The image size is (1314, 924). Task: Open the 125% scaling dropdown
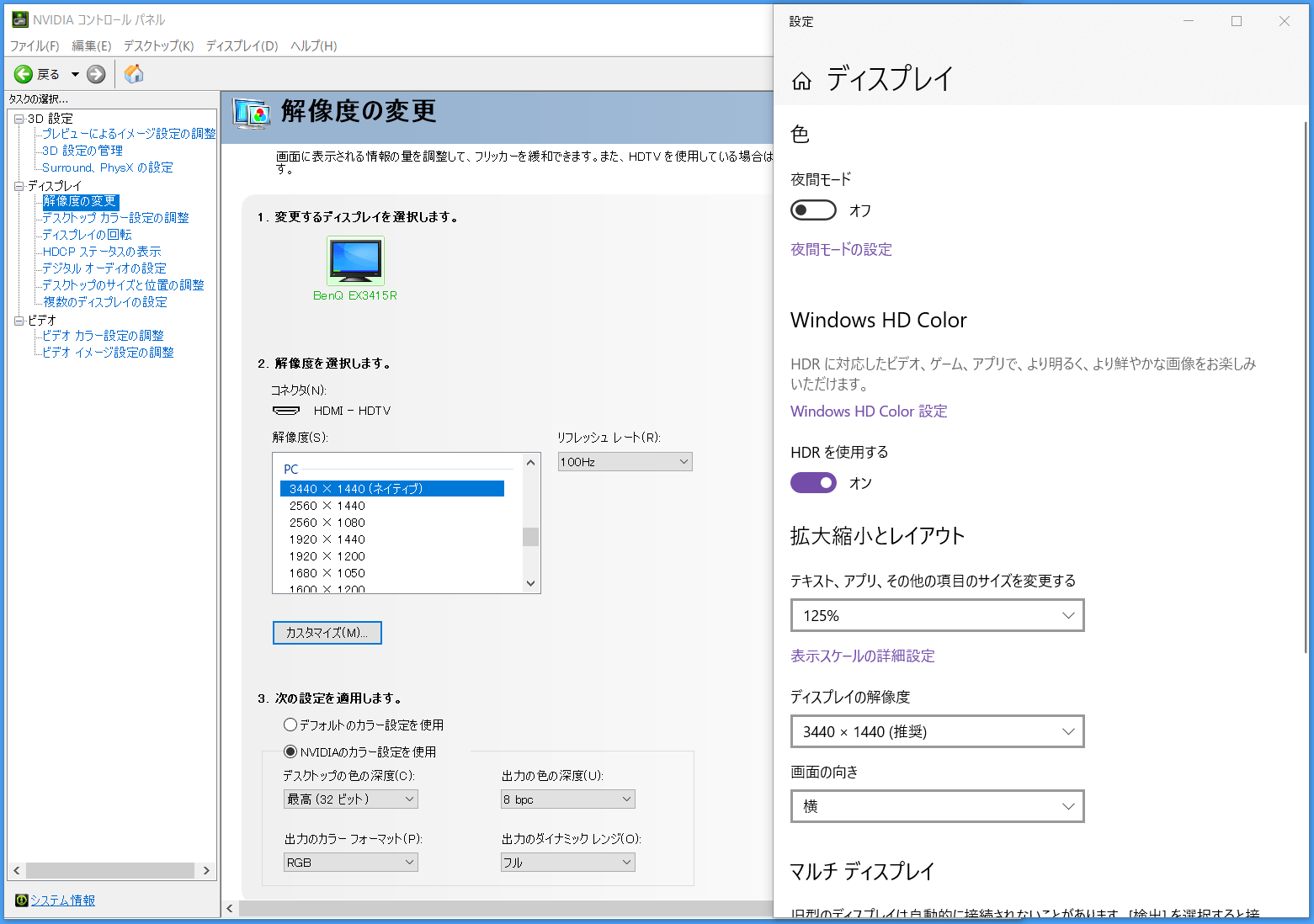tap(938, 615)
